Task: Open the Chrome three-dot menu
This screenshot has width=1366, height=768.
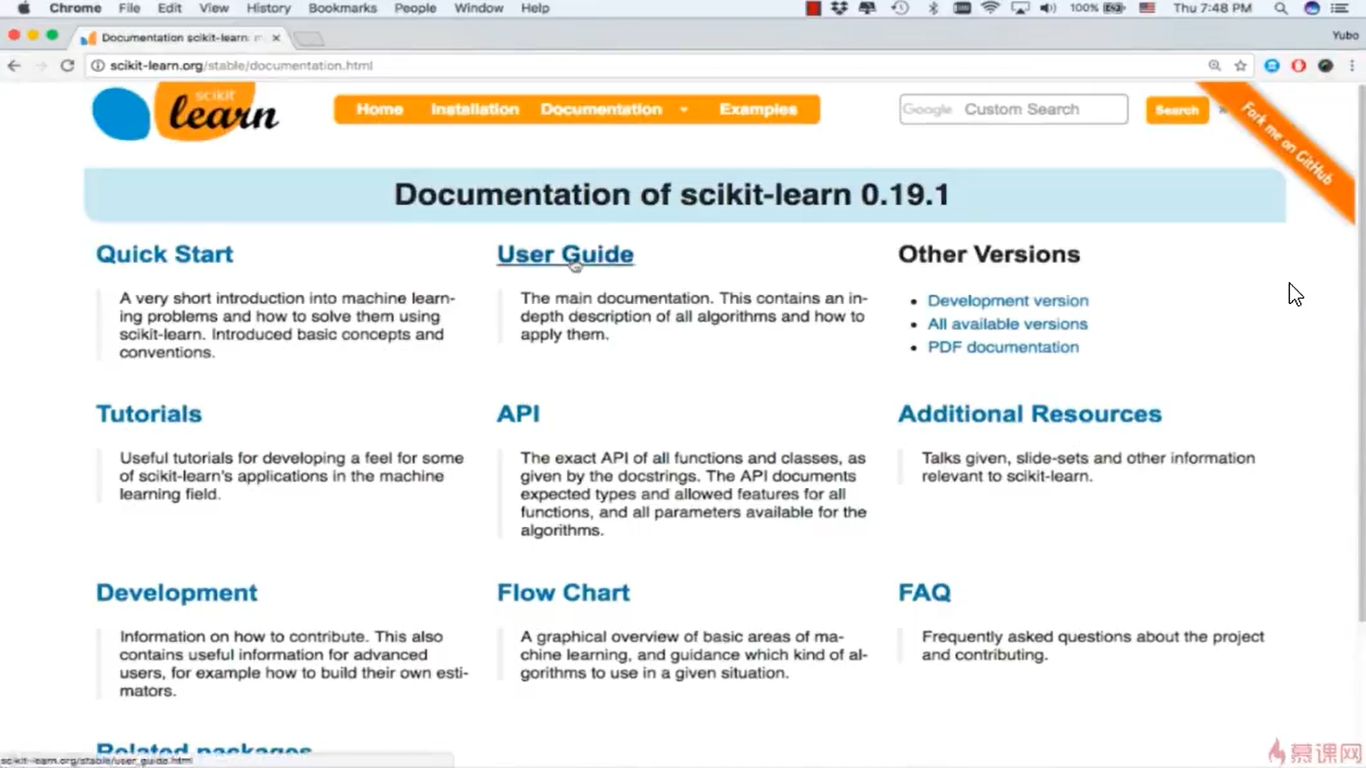Action: 1352,66
